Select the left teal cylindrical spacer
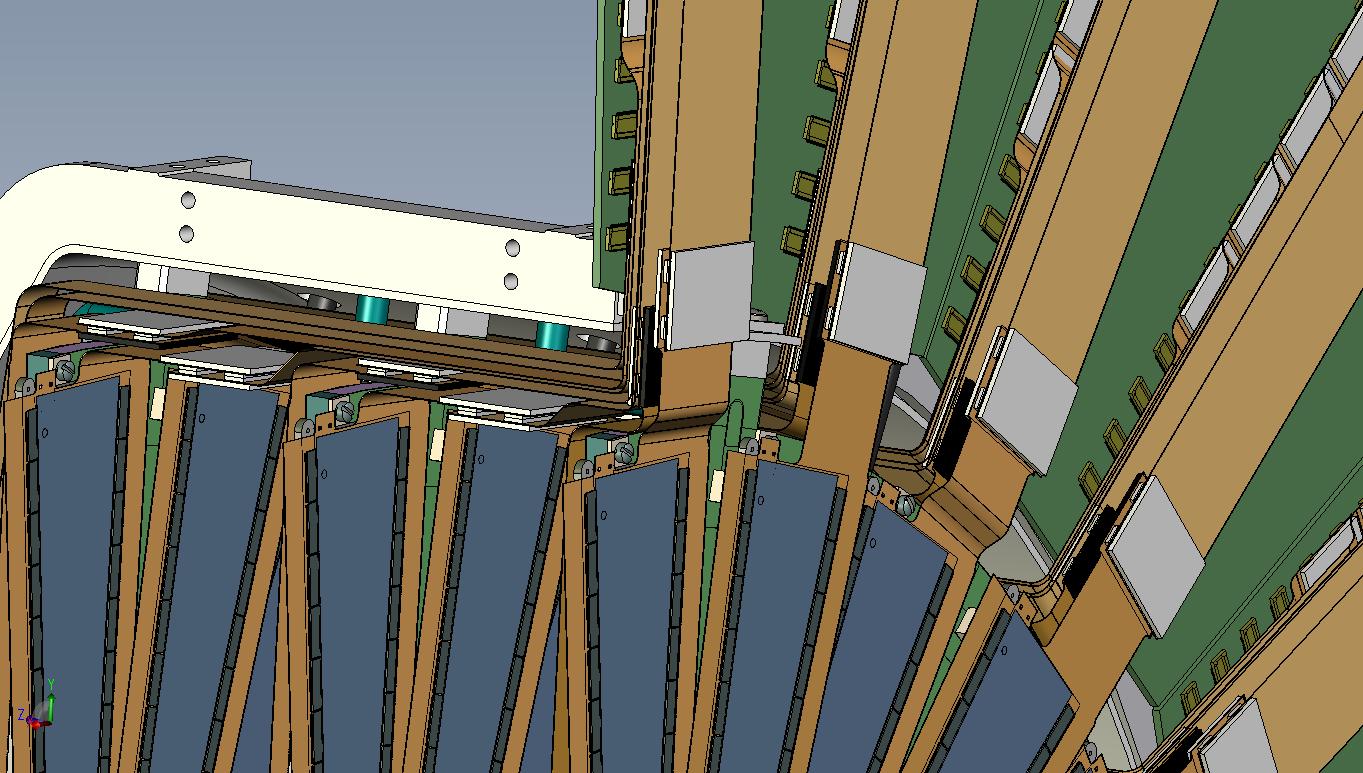1363x773 pixels. click(x=371, y=309)
